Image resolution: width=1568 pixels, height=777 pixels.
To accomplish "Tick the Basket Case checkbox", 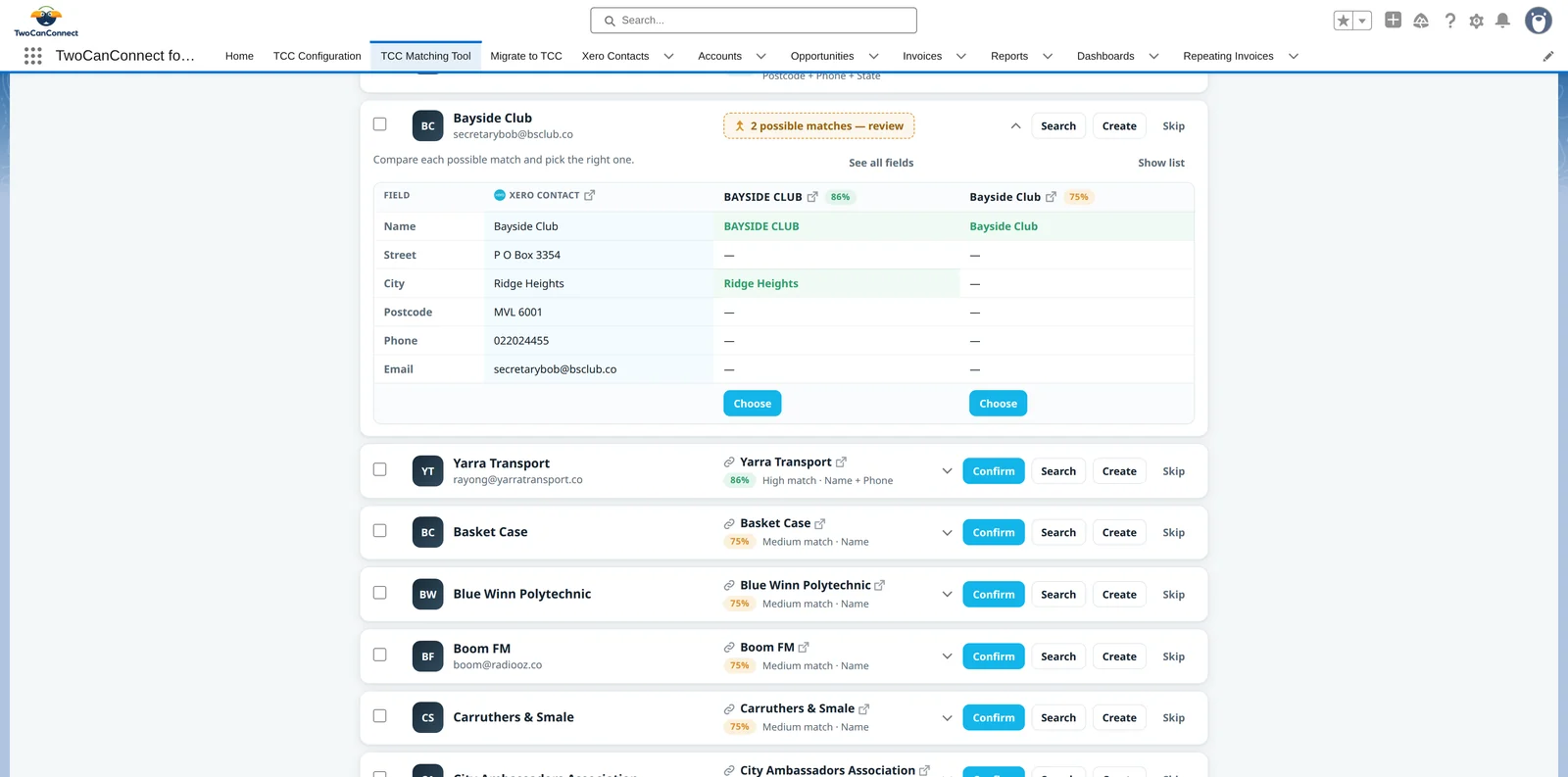I will pos(380,531).
